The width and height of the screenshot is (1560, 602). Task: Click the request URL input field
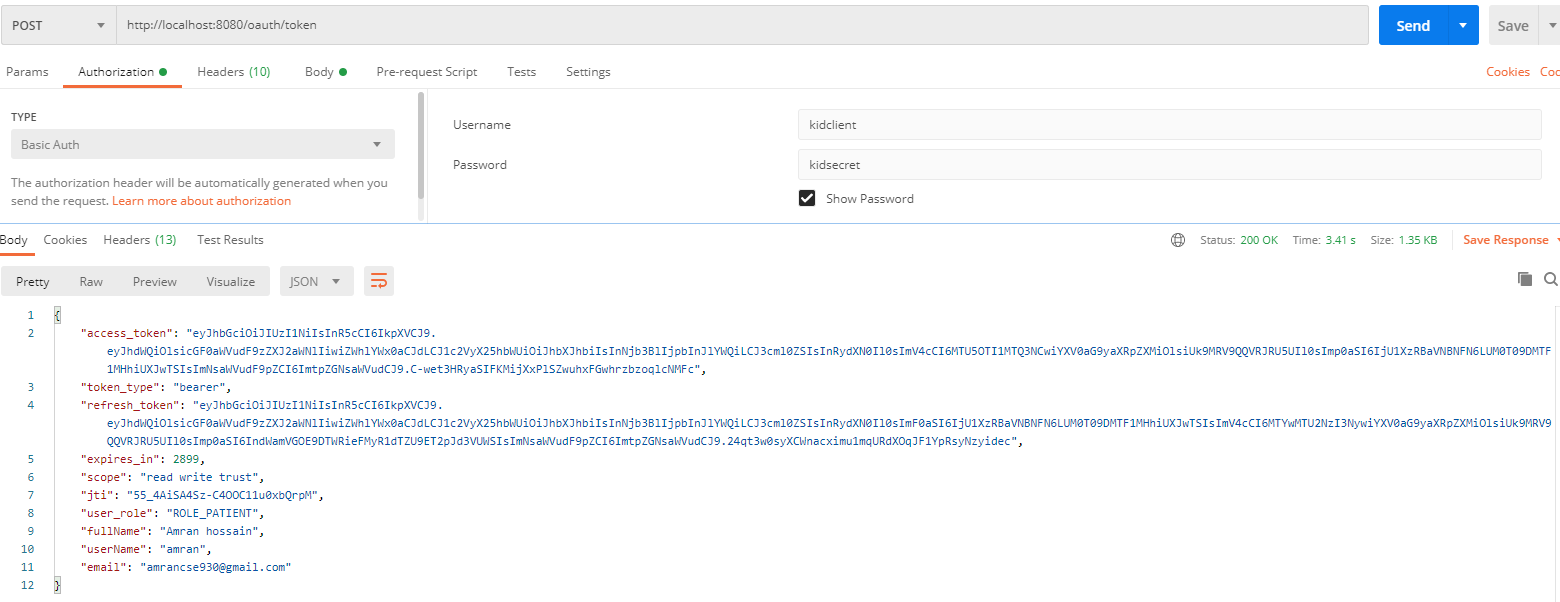[740, 25]
